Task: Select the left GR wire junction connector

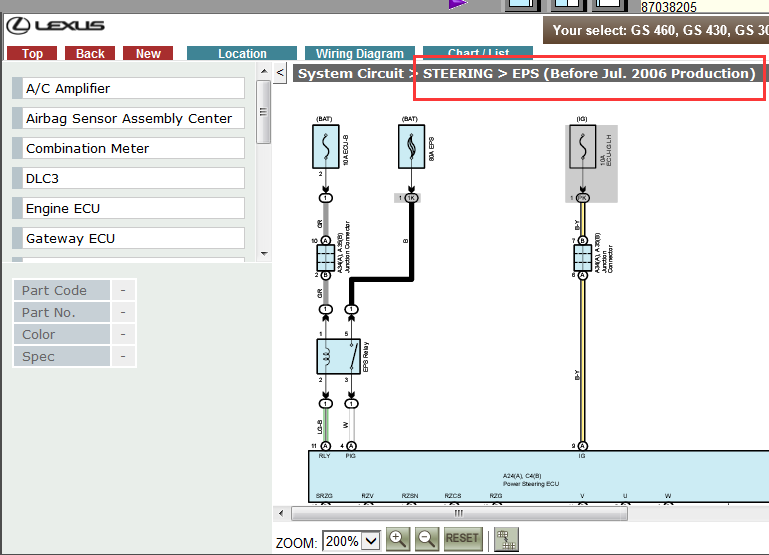Action: click(x=326, y=258)
